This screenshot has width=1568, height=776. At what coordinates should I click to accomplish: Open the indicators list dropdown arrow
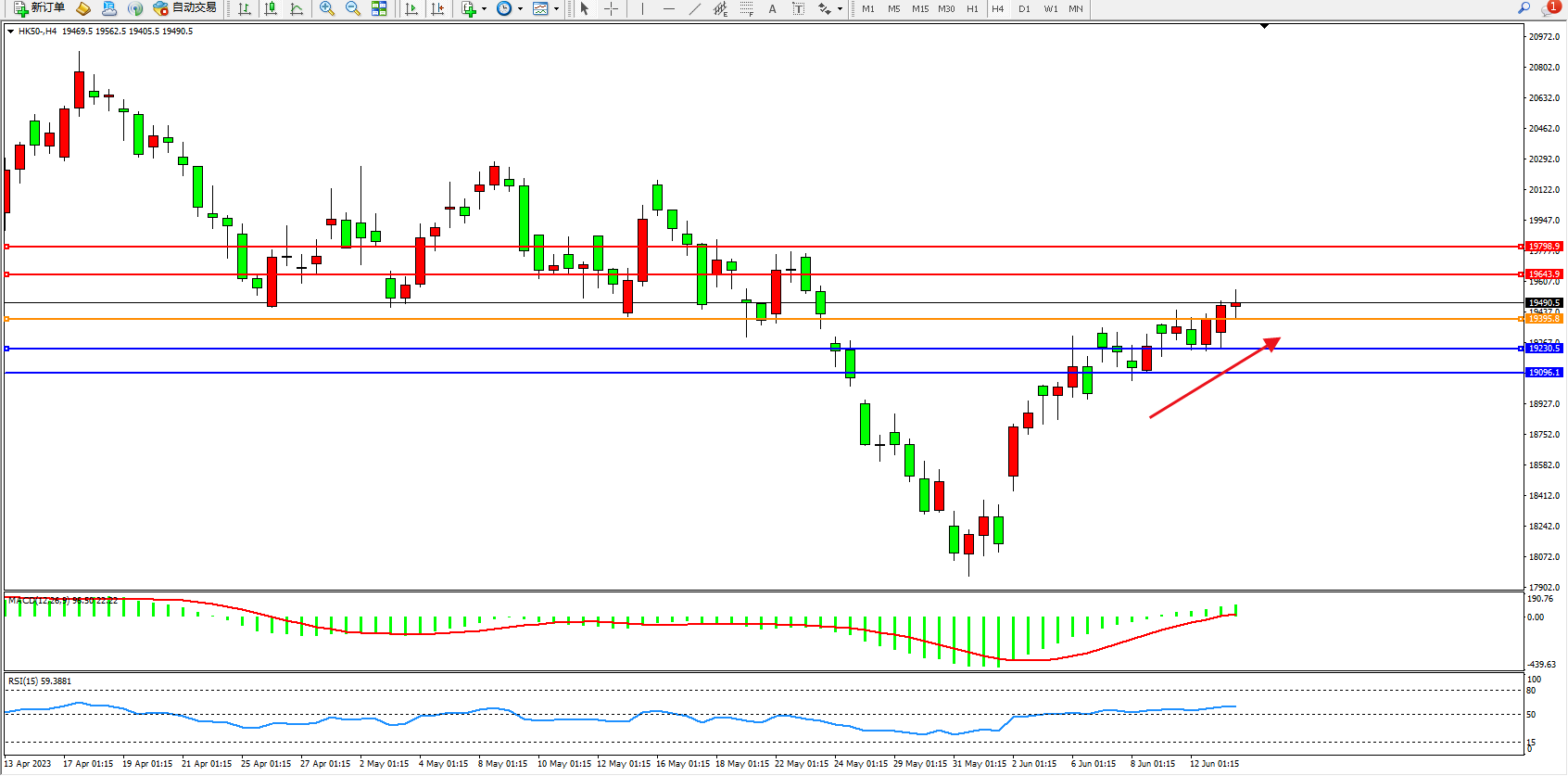(x=484, y=9)
